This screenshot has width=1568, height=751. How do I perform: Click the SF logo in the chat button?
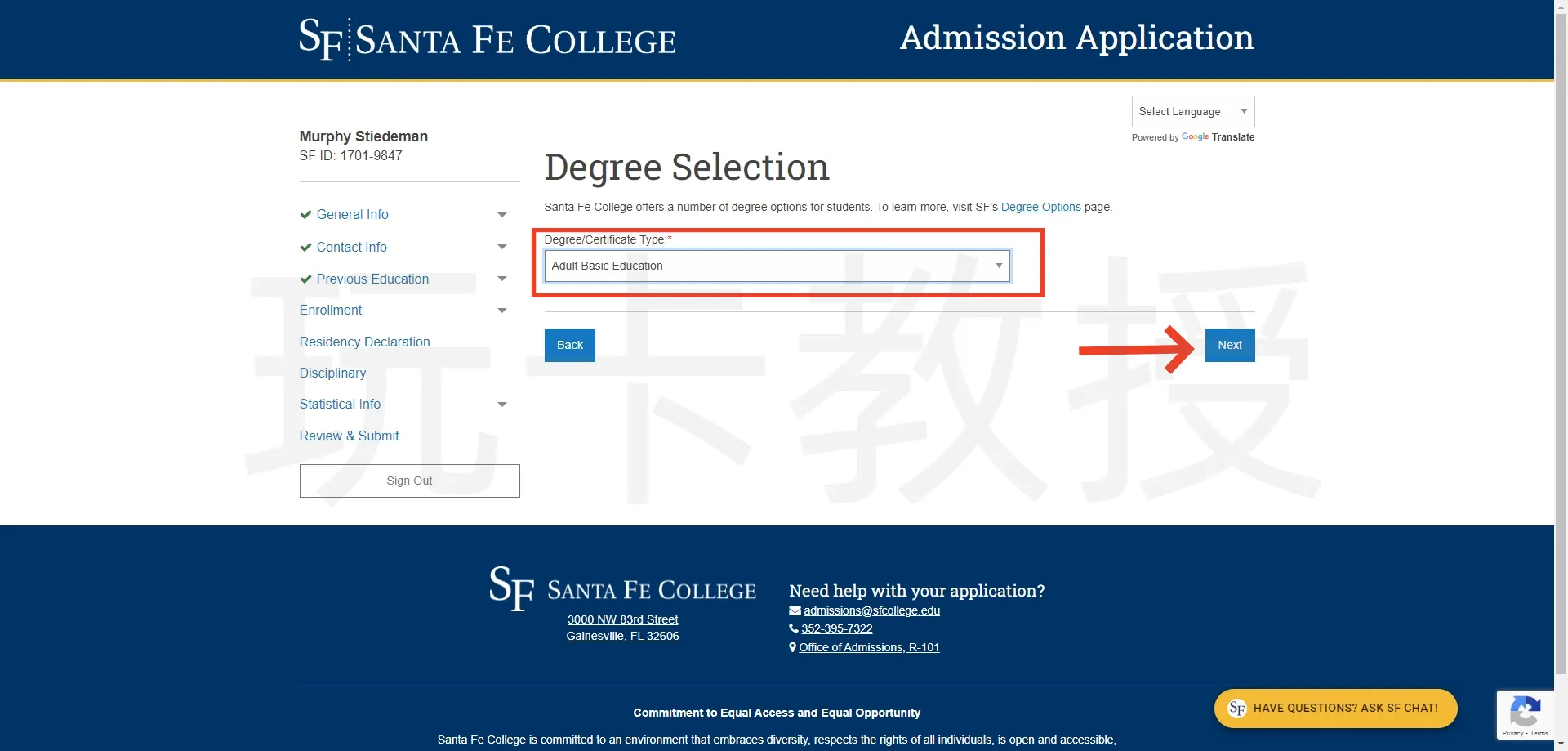click(x=1236, y=709)
